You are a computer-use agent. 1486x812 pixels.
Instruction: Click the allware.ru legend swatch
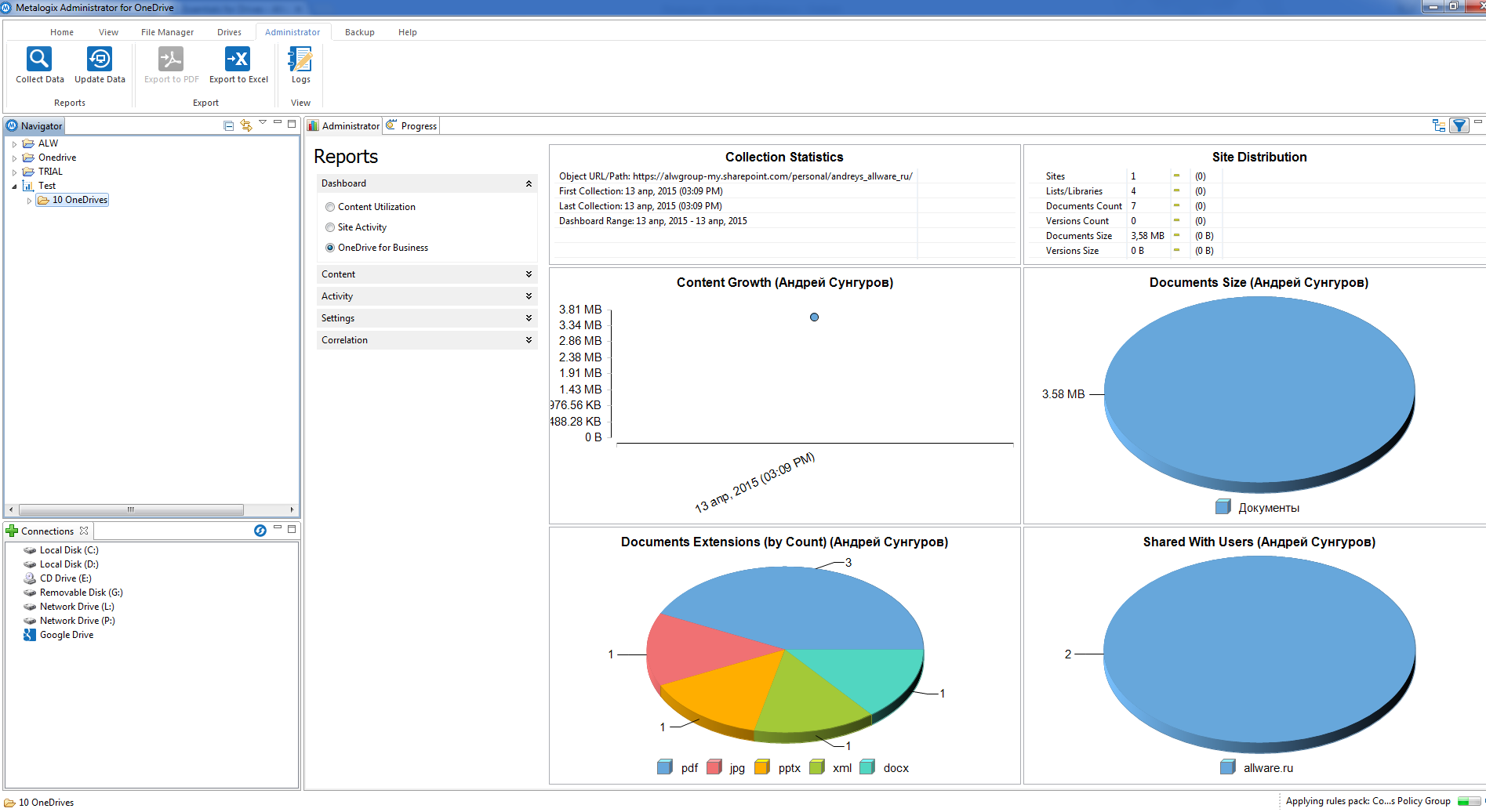click(x=1228, y=767)
